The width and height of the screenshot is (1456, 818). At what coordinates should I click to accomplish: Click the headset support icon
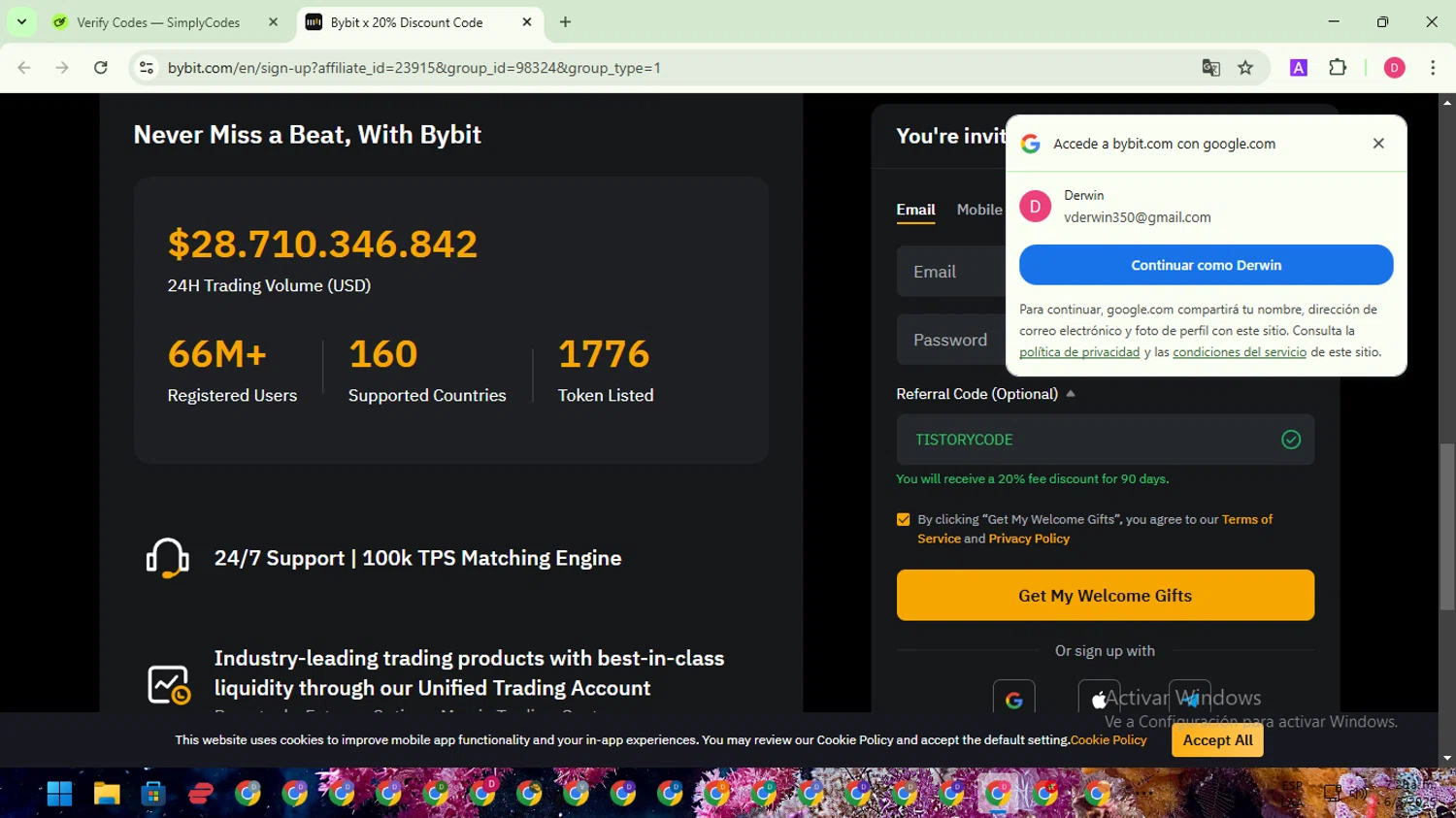pos(167,558)
